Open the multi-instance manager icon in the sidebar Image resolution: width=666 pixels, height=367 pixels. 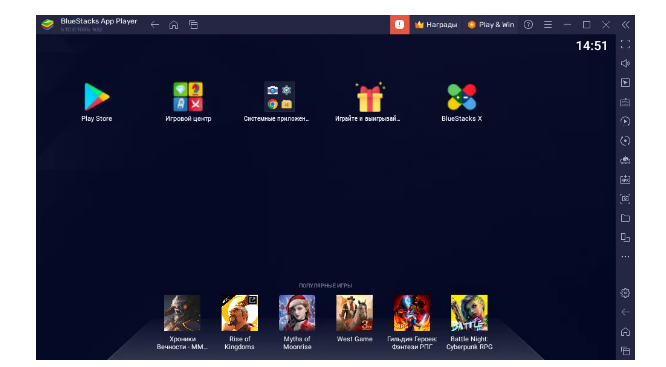pos(625,160)
